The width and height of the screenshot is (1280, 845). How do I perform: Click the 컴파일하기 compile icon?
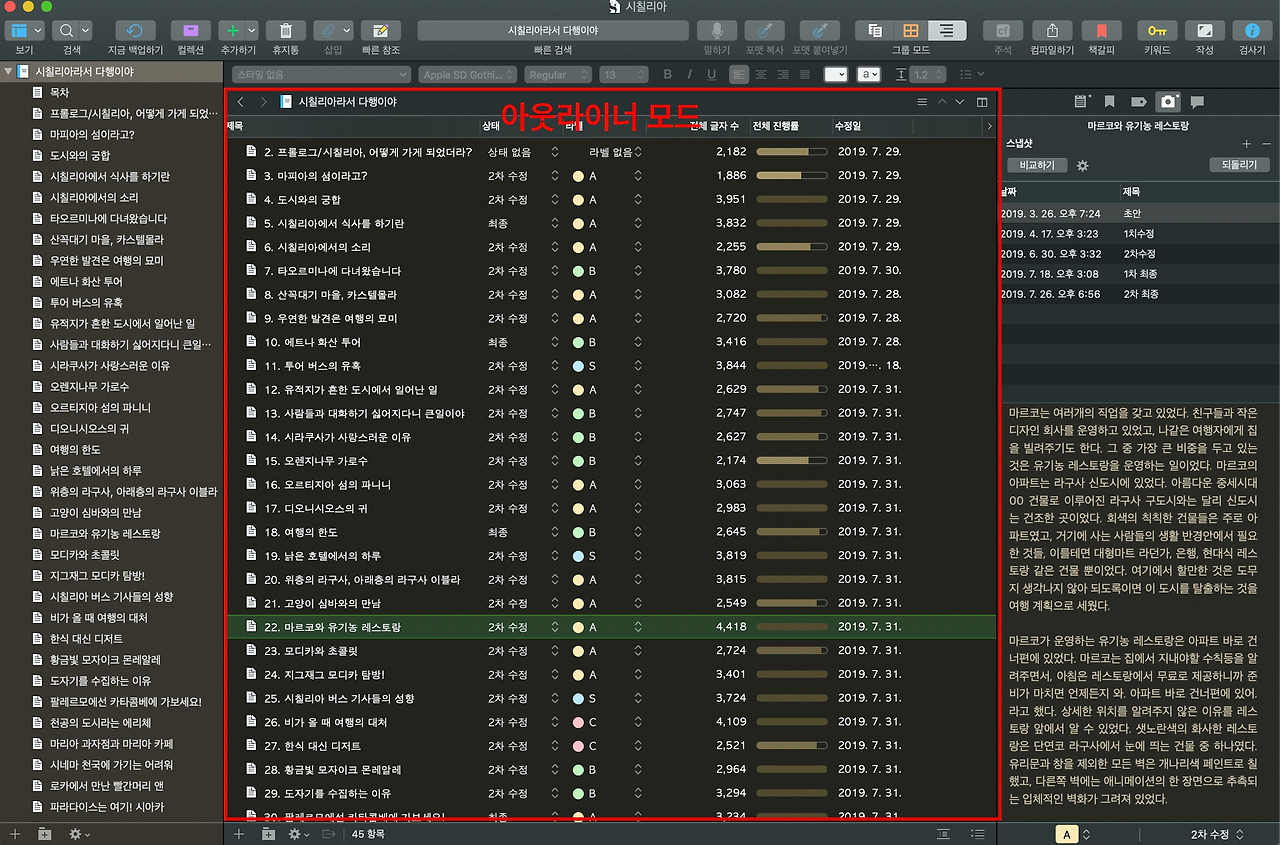[1052, 31]
